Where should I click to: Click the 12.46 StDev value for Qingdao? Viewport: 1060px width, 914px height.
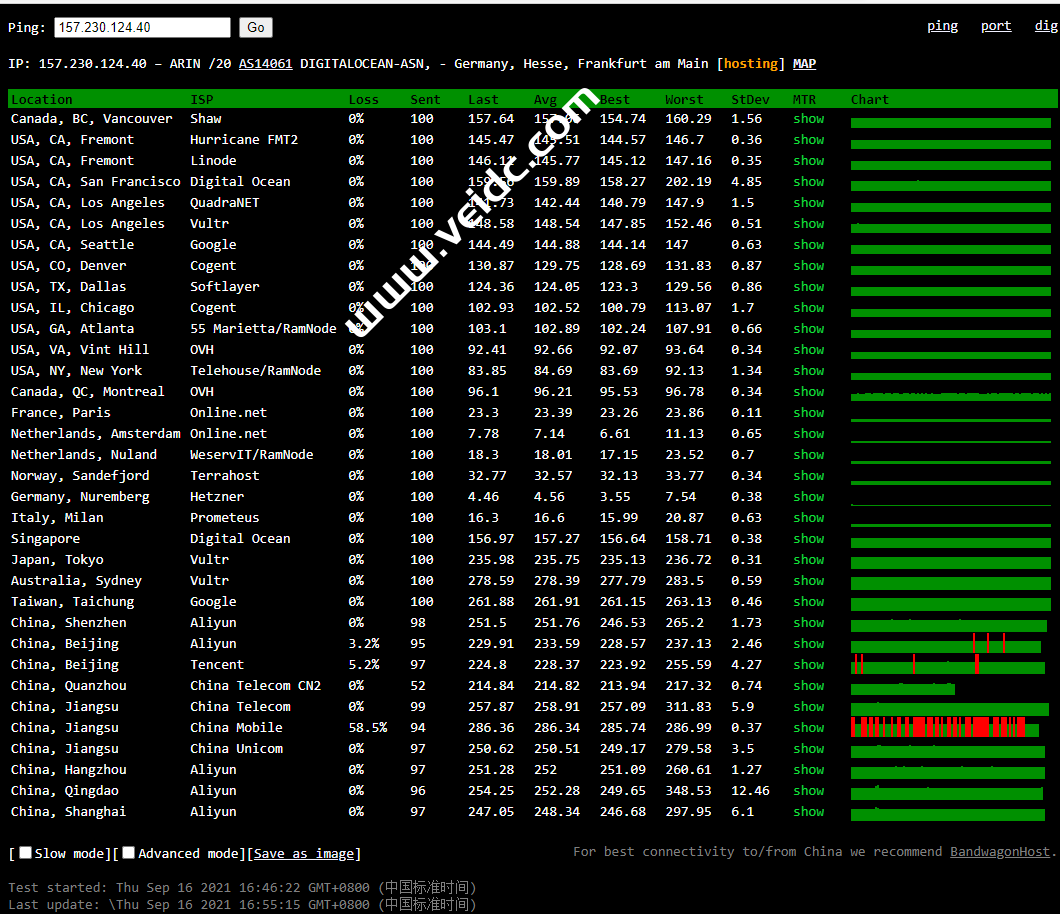click(750, 790)
